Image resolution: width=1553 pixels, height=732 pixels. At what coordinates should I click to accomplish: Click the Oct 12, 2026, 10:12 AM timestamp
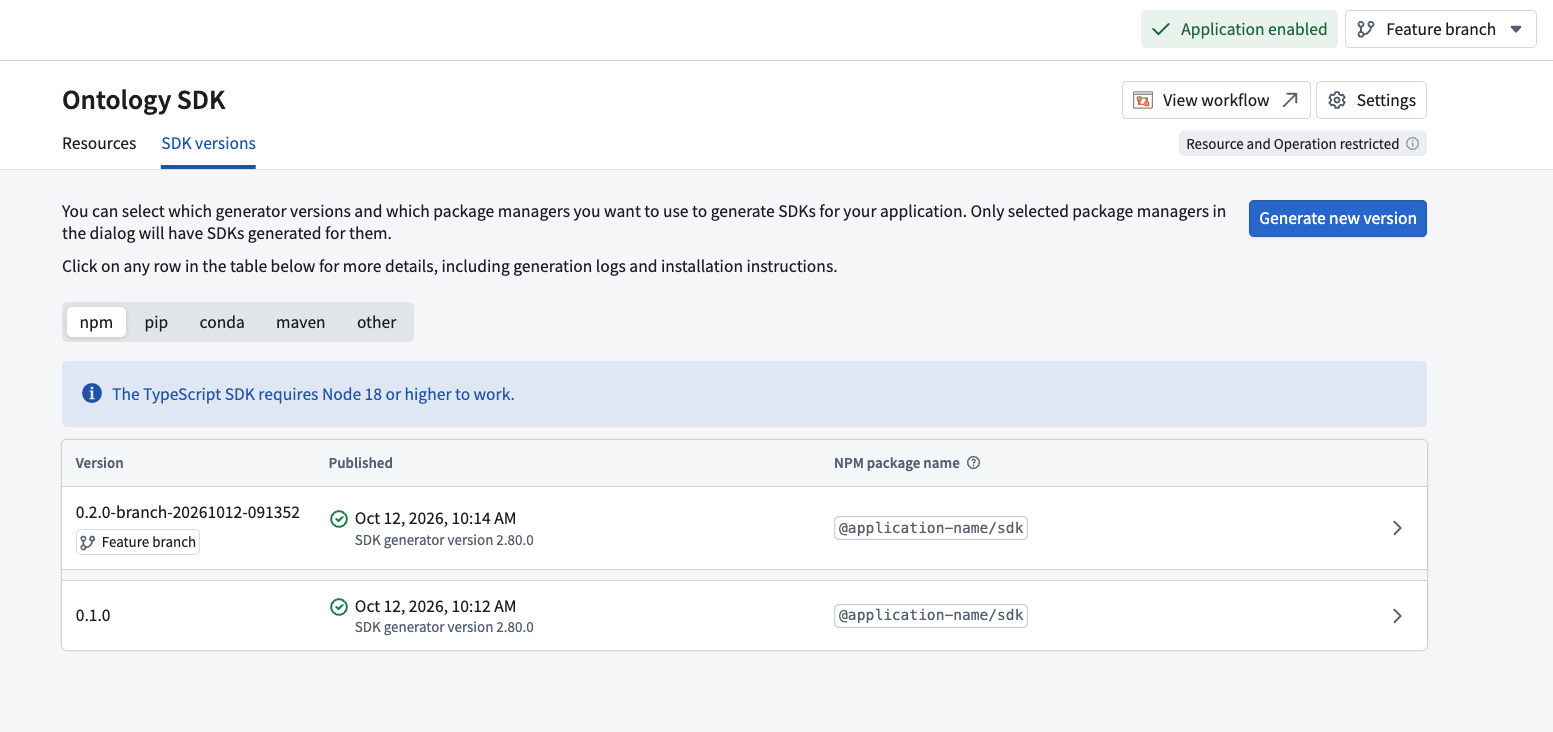(x=435, y=606)
